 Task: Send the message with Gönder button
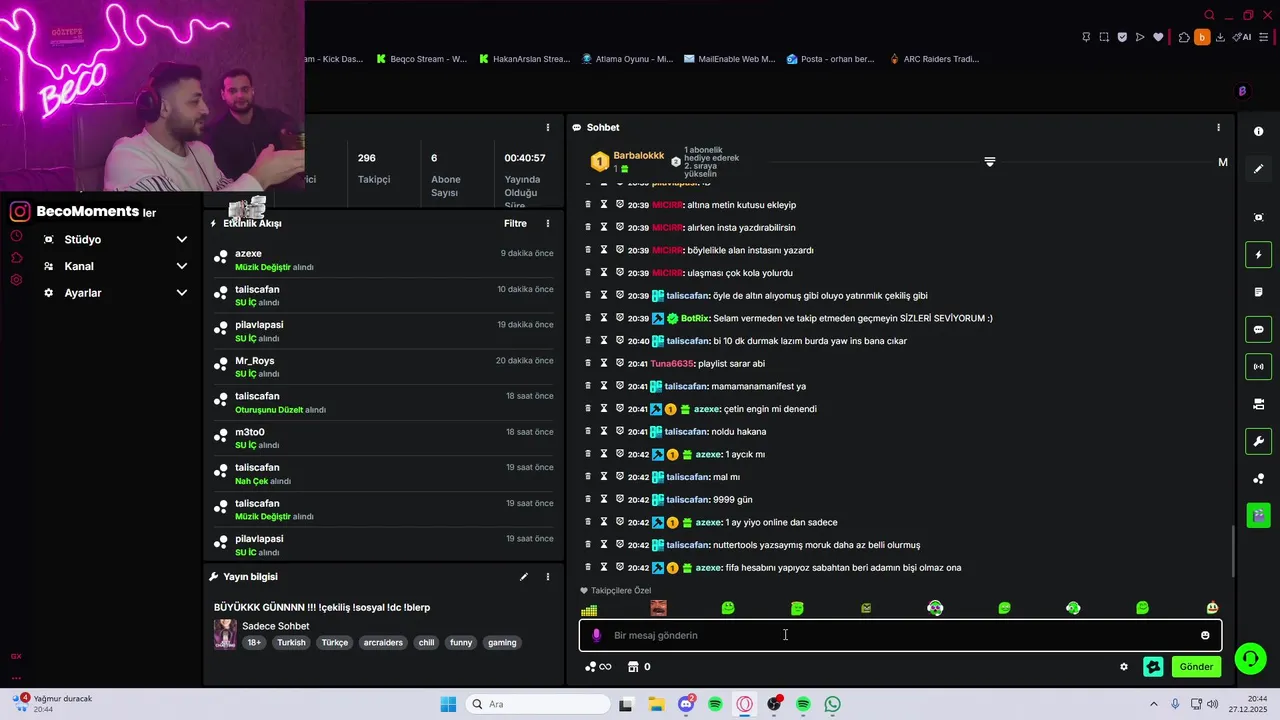pyautogui.click(x=1196, y=667)
